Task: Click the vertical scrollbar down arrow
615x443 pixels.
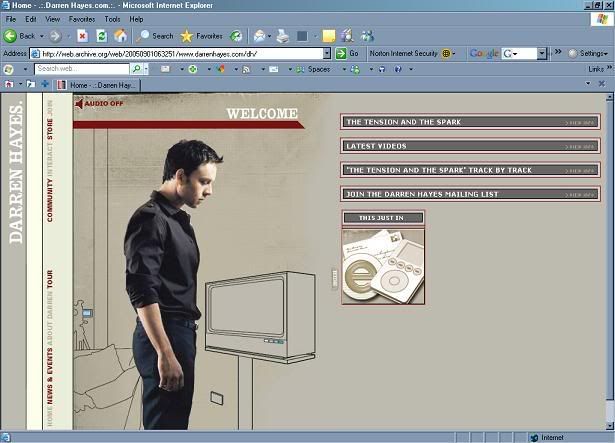Action: coord(610,426)
